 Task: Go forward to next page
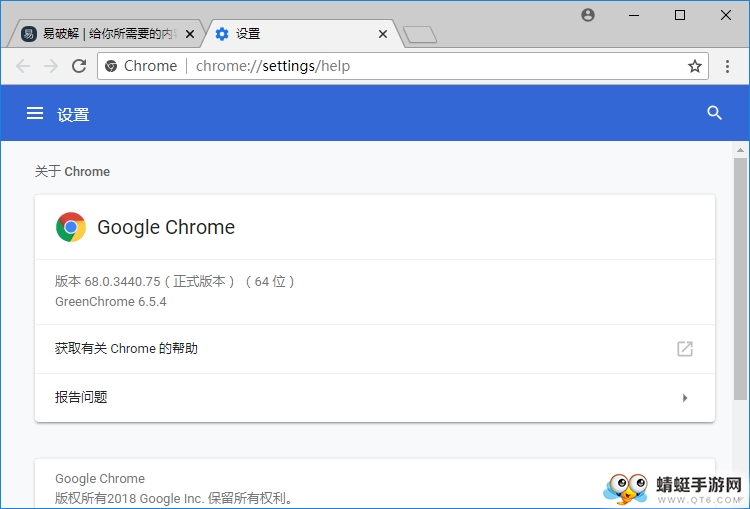[x=51, y=66]
